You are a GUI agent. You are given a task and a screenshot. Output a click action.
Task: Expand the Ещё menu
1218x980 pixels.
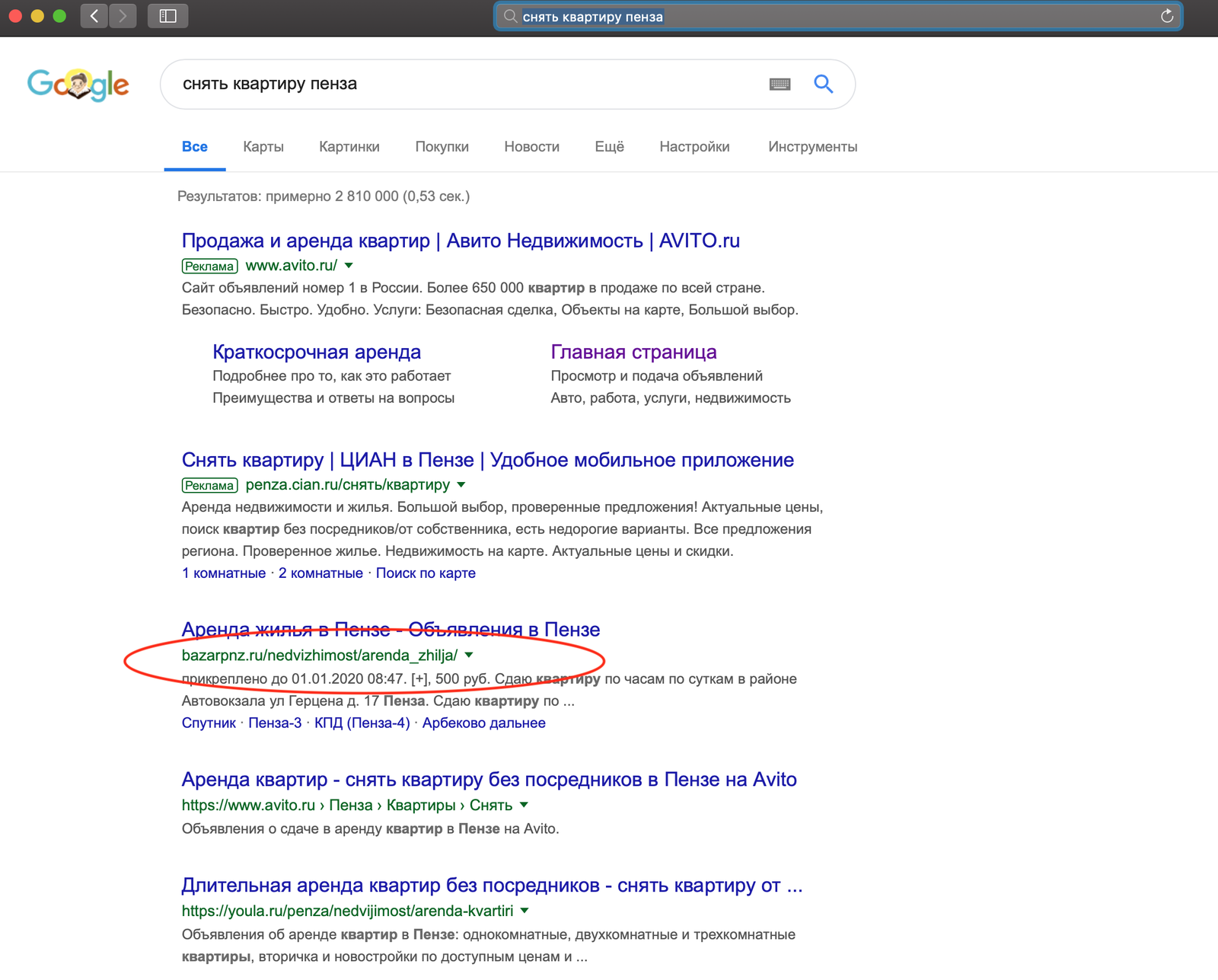[610, 147]
